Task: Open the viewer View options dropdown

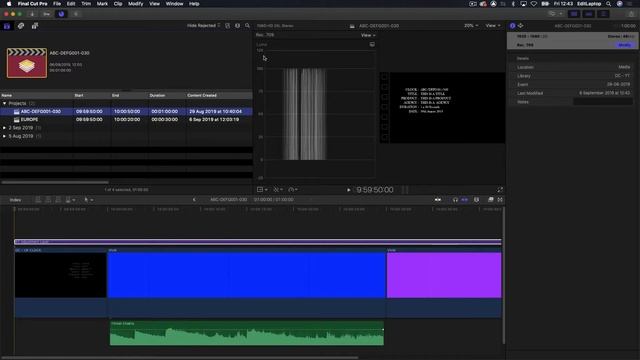Action: [x=493, y=26]
